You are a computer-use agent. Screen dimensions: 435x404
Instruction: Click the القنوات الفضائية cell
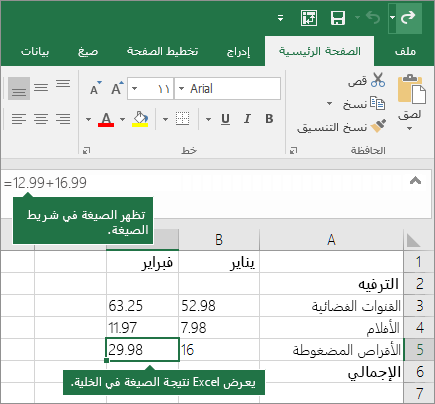tap(331, 306)
